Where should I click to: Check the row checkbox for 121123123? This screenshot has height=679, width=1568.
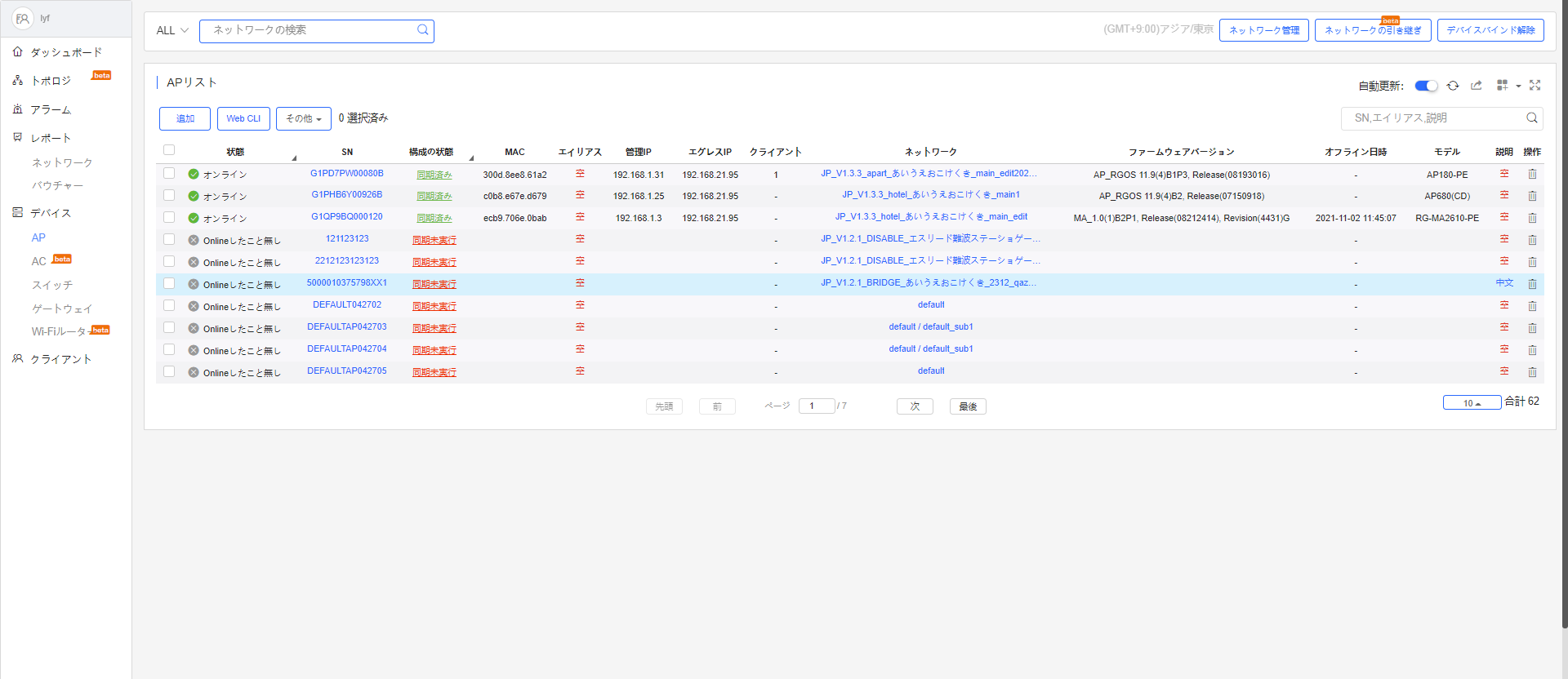click(x=169, y=239)
